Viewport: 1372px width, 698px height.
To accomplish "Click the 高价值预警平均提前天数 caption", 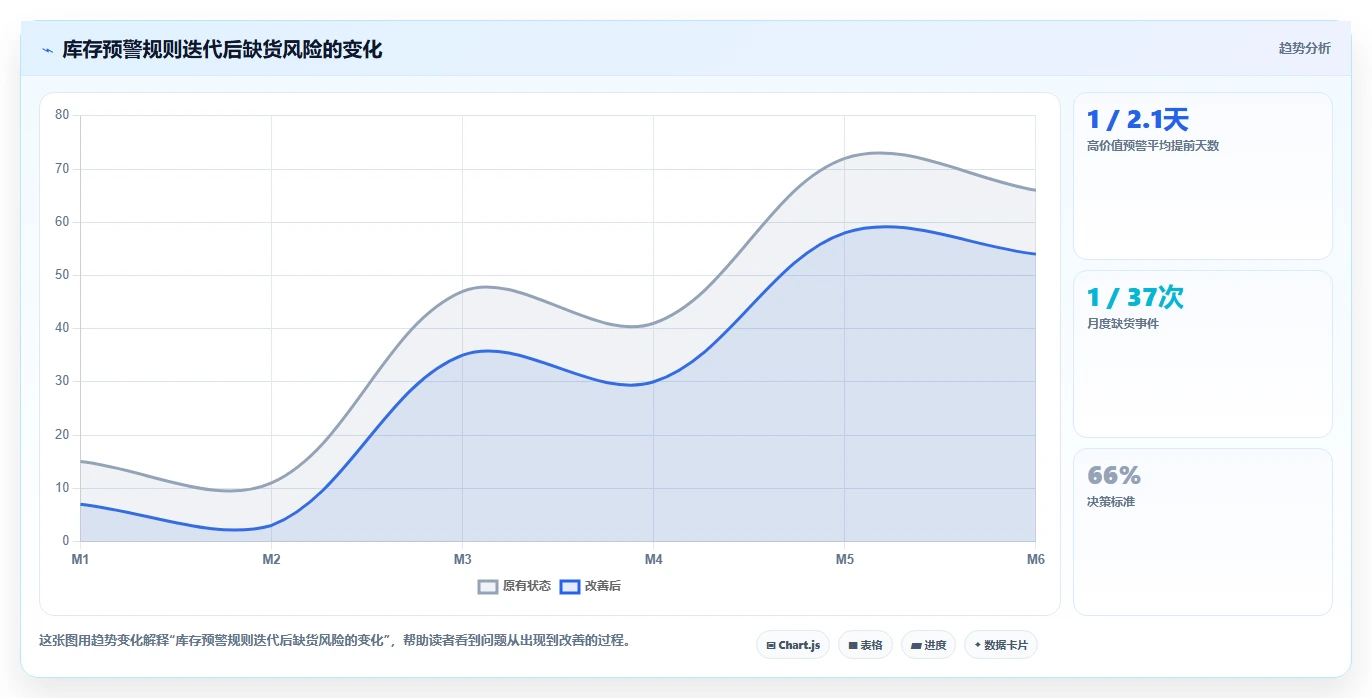I will (x=1153, y=146).
